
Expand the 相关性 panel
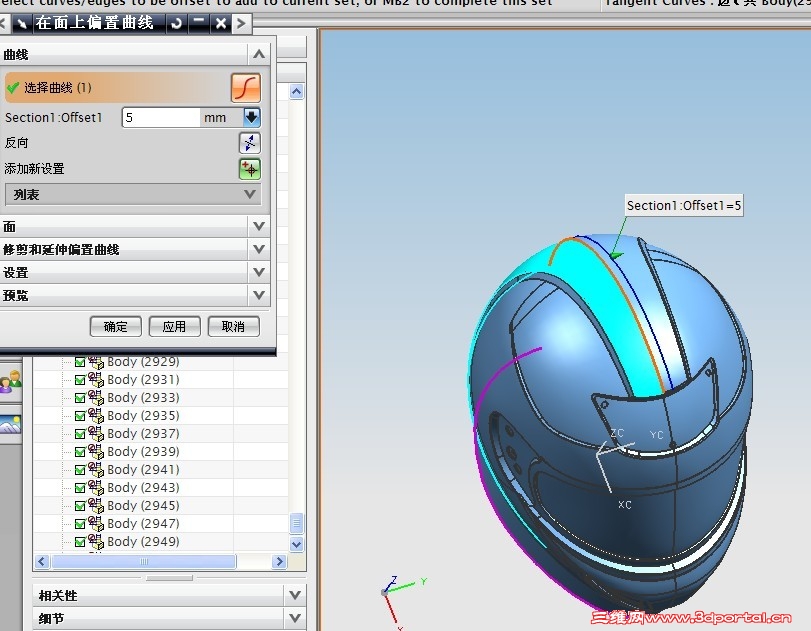tap(295, 595)
